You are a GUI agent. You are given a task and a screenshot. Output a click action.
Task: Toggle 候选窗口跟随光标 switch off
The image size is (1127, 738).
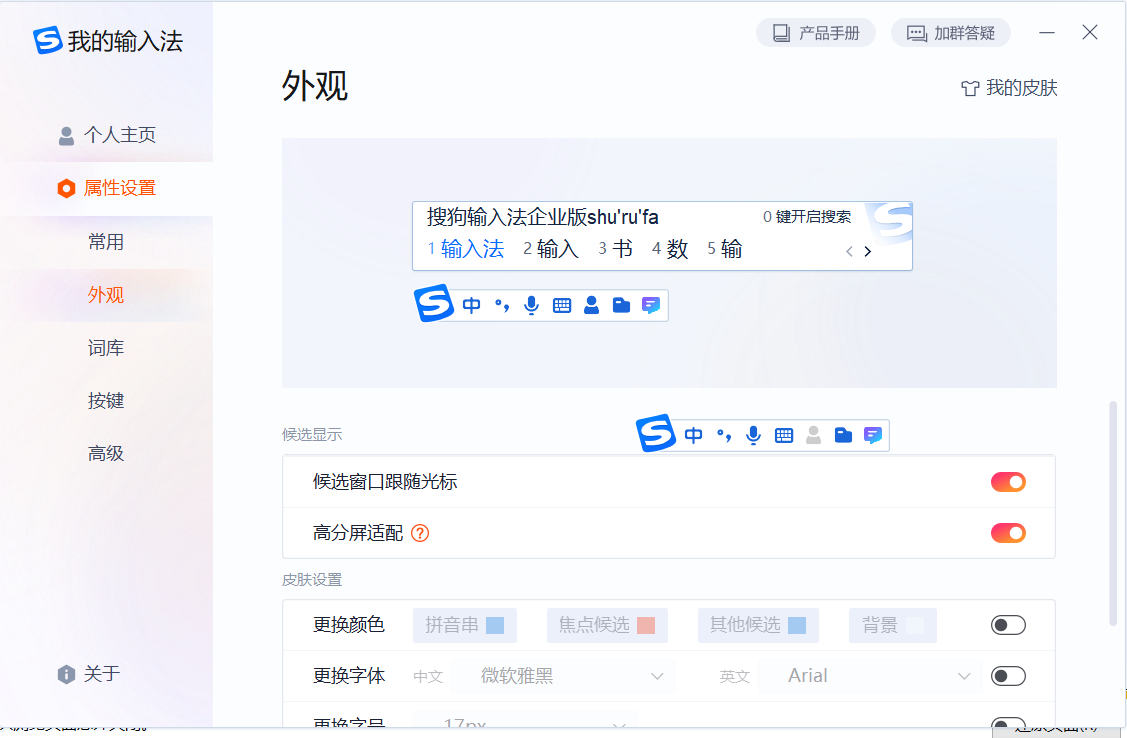click(1008, 482)
